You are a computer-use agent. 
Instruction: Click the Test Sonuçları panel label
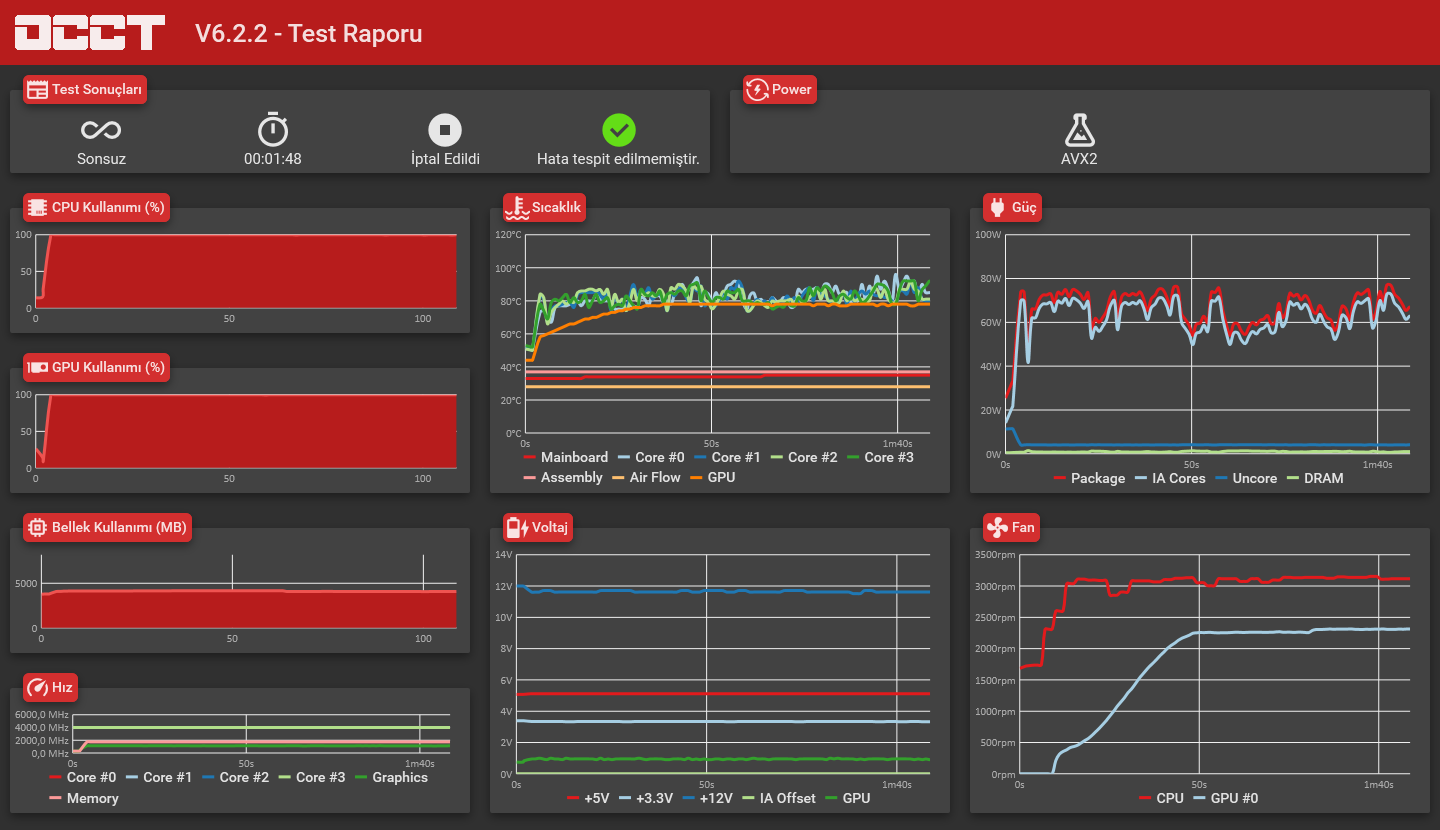[x=86, y=89]
